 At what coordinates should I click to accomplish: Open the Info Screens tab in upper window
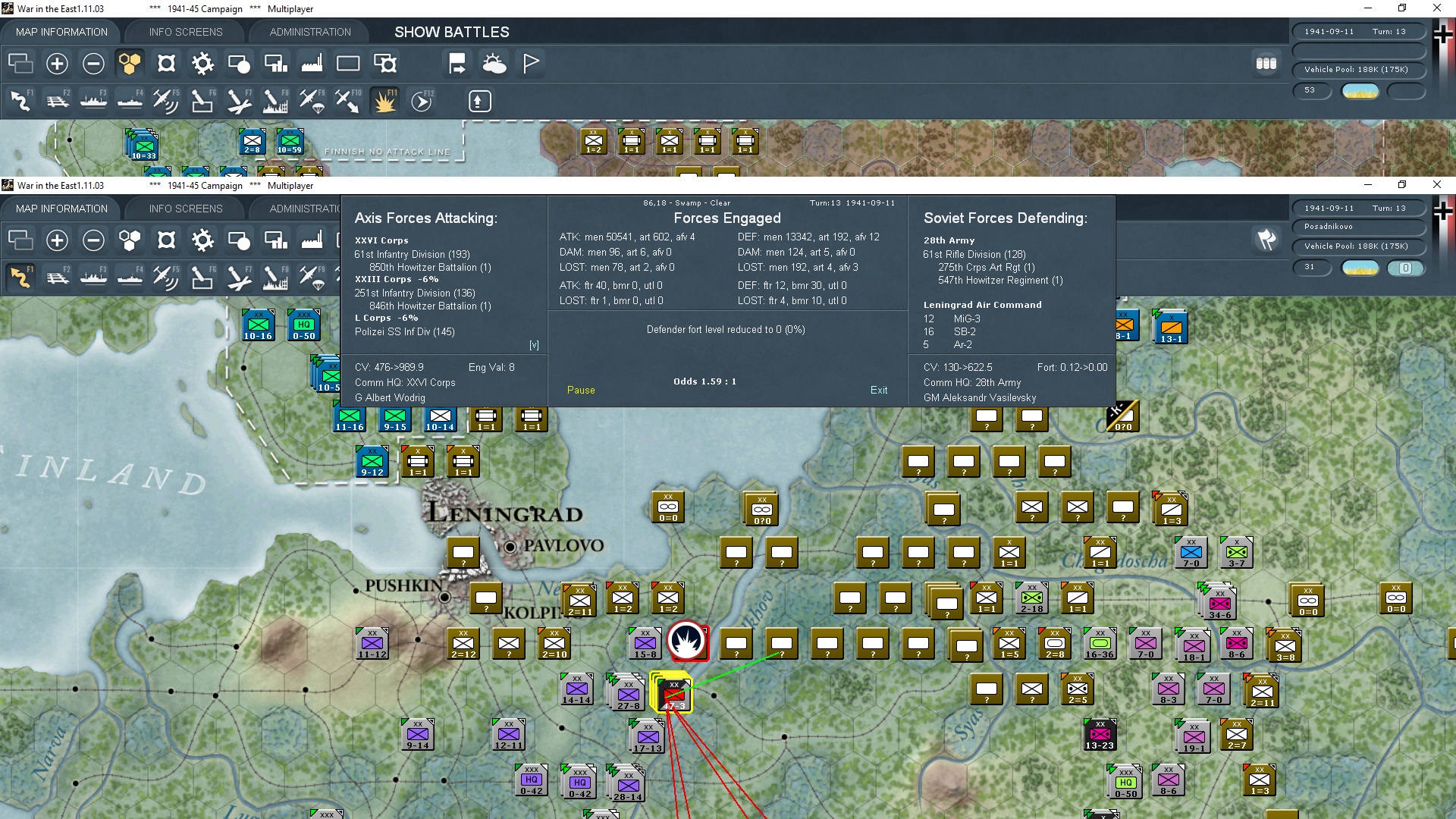pos(186,32)
